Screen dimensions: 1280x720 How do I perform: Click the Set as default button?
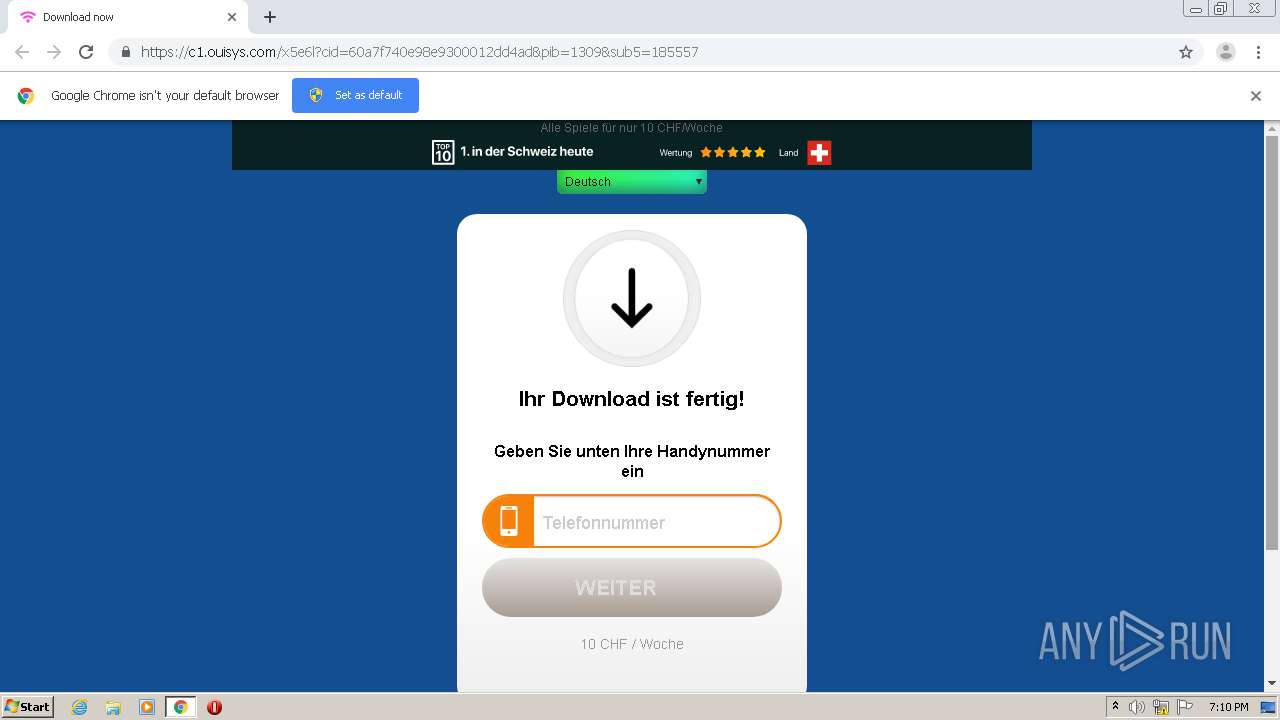355,95
